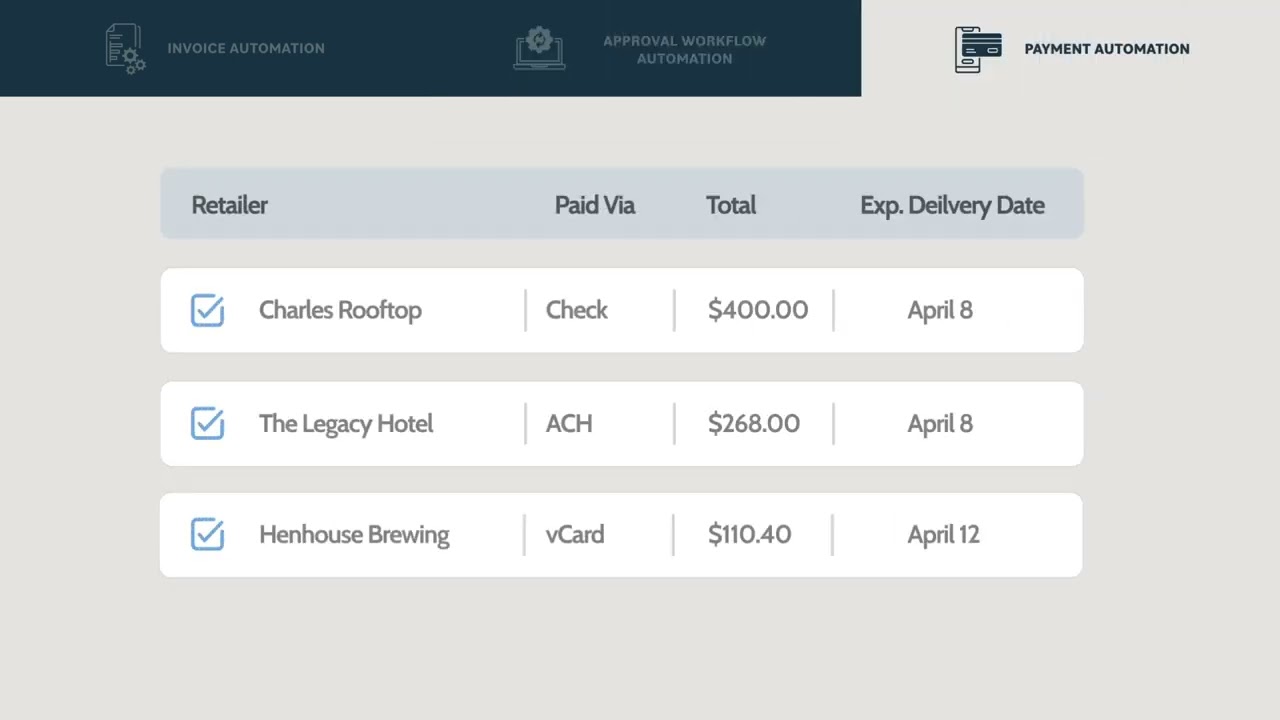Open The Legacy Hotel retailer name
This screenshot has height=720, width=1280.
346,424
